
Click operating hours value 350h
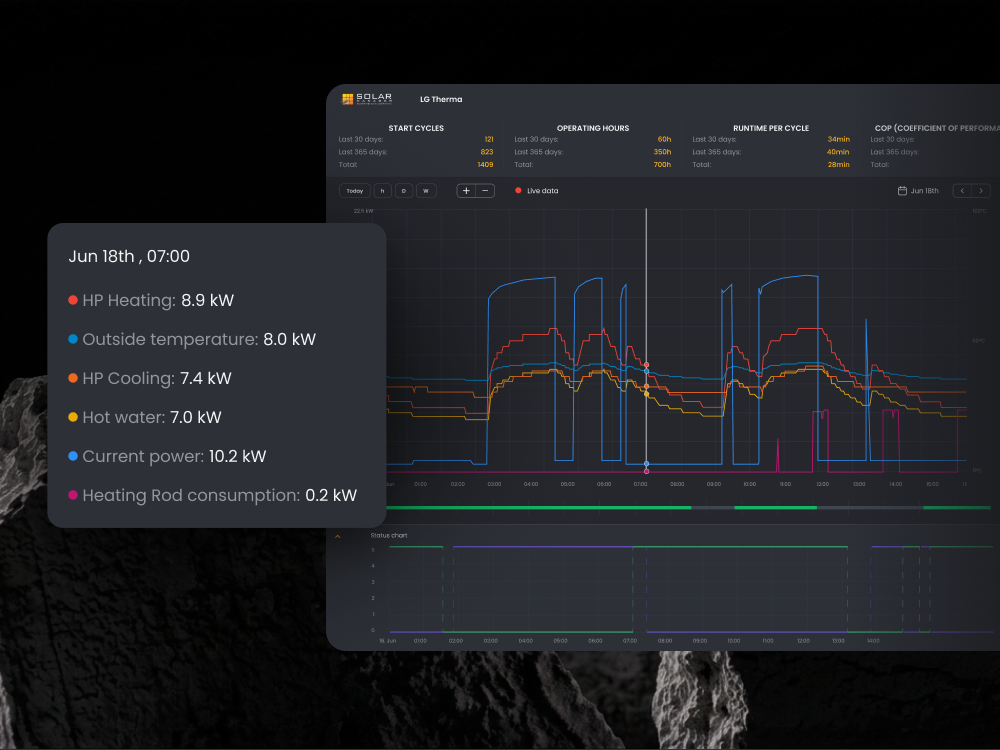662,152
